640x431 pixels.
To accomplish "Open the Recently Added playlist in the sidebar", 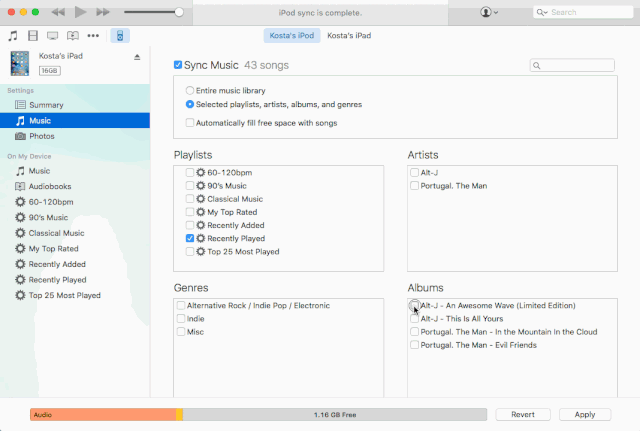I will pyautogui.click(x=75, y=264).
